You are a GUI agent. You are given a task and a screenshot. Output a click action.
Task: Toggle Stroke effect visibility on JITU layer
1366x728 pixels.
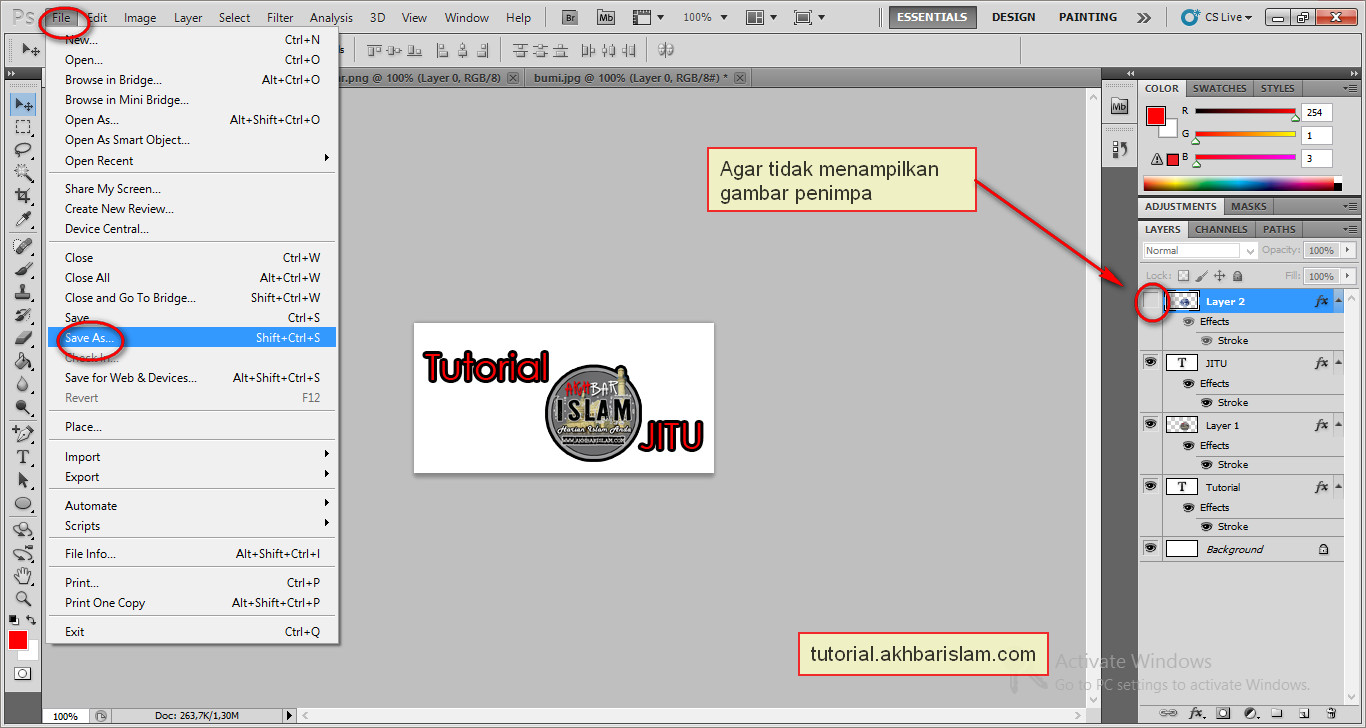1206,403
